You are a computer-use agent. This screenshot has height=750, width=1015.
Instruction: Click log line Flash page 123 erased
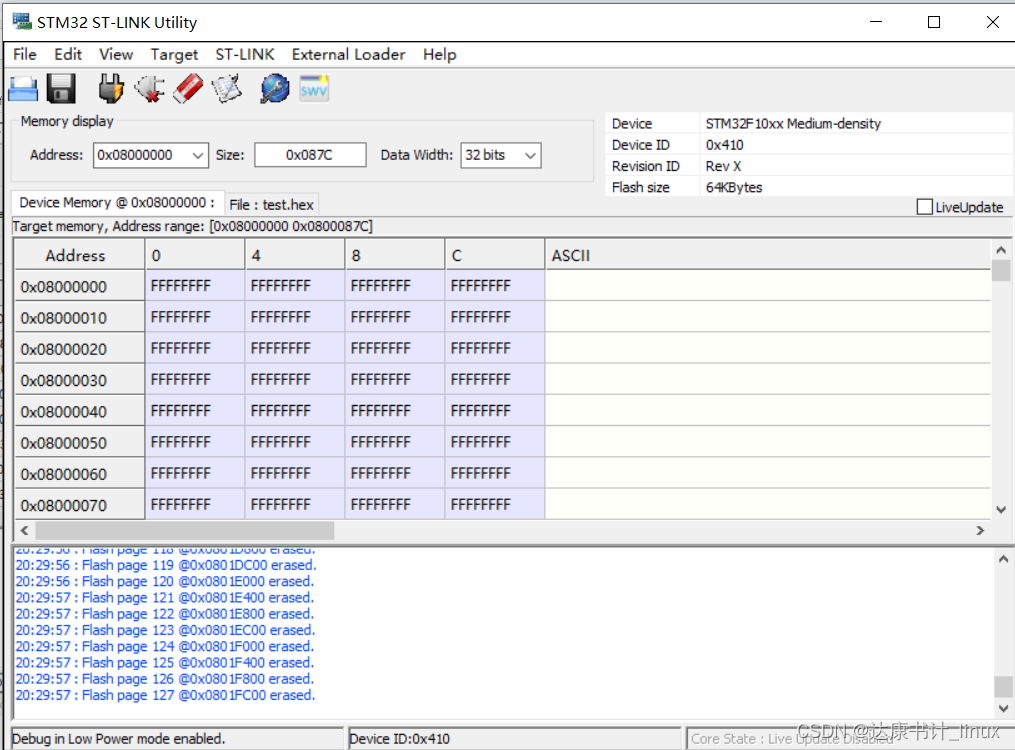pyautogui.click(x=165, y=630)
